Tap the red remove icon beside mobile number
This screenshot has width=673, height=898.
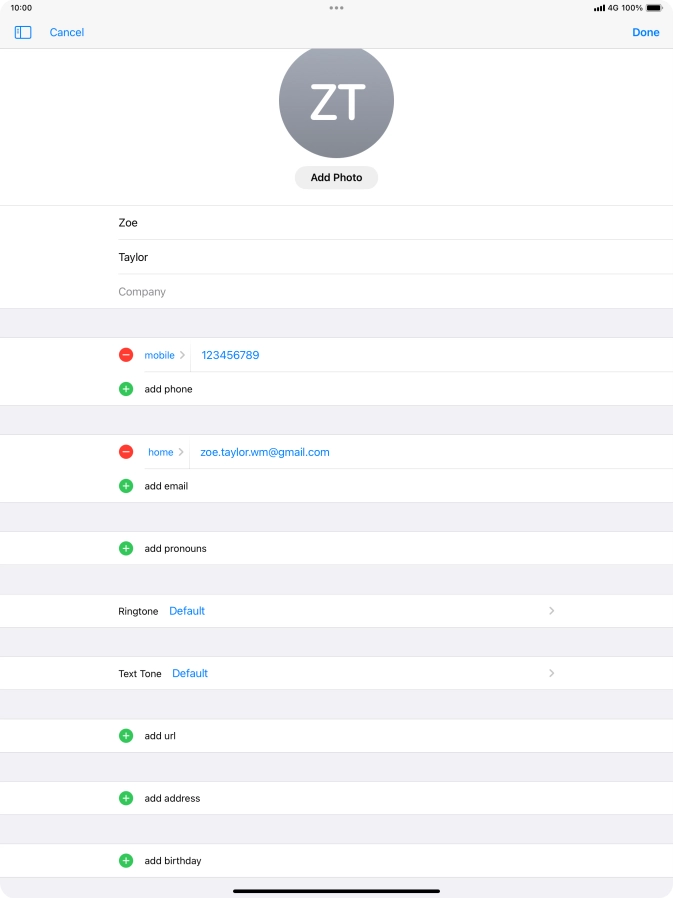(x=126, y=355)
